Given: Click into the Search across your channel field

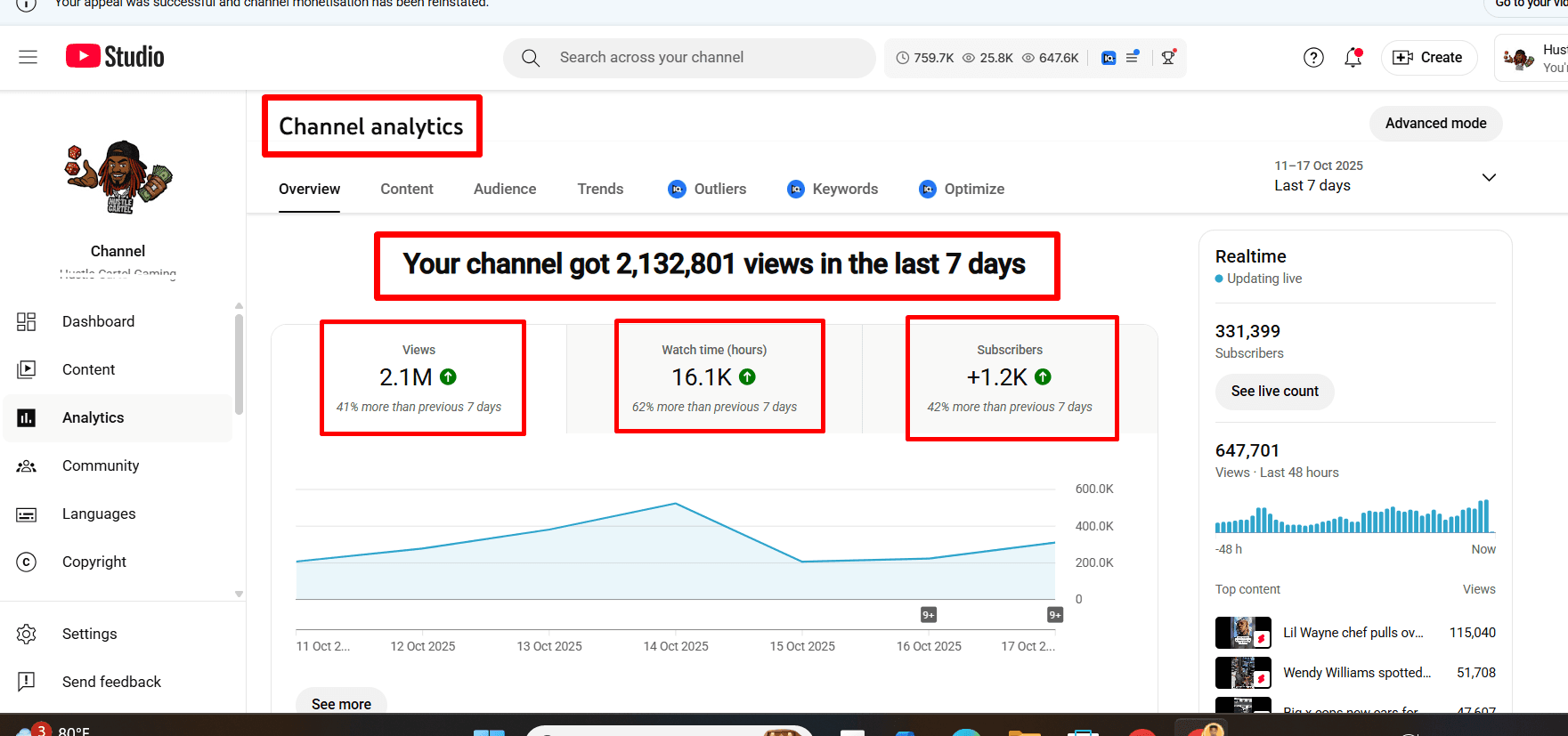Looking at the screenshot, I should click(x=690, y=58).
